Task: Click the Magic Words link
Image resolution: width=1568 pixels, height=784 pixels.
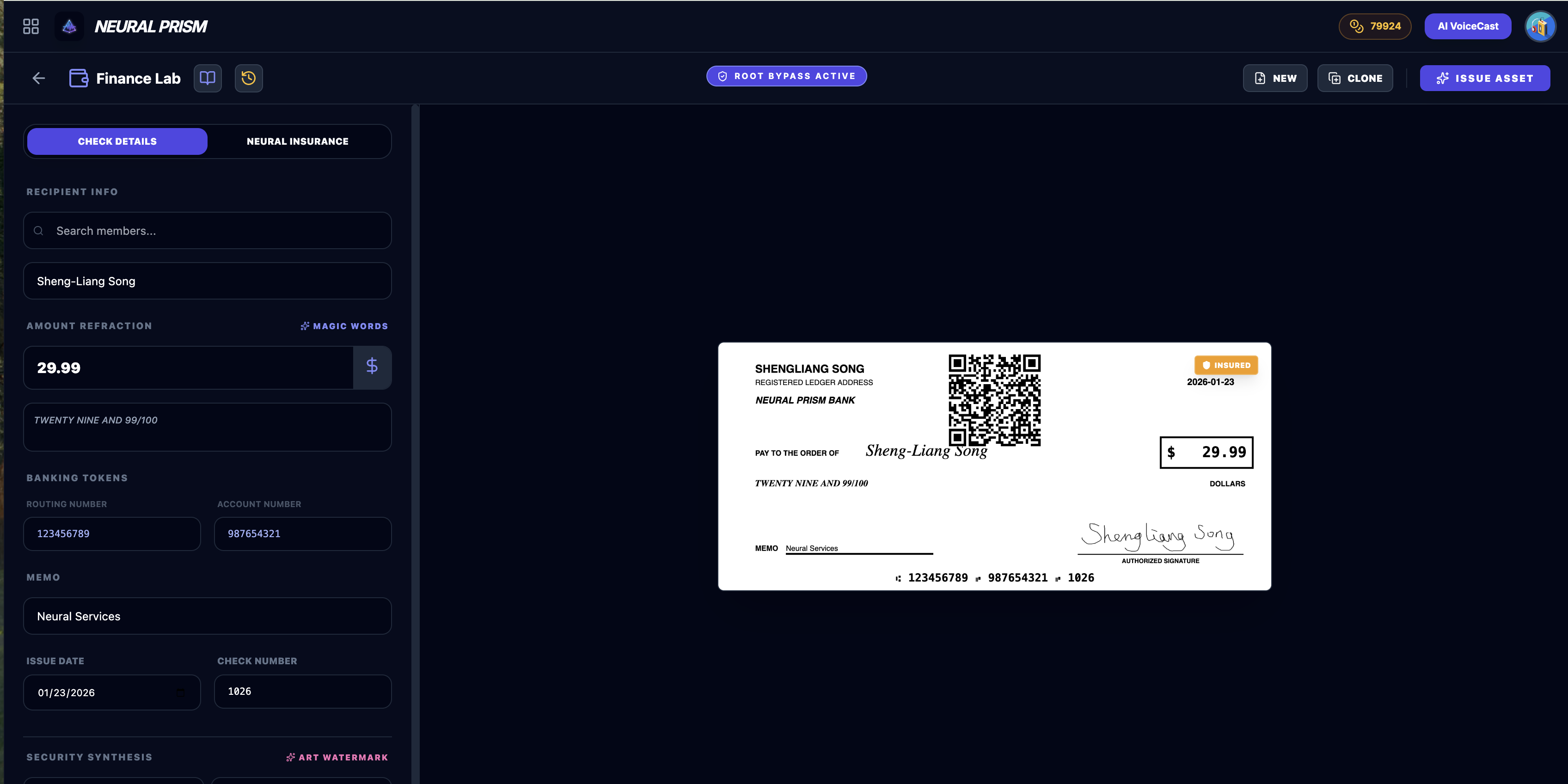Action: [344, 326]
